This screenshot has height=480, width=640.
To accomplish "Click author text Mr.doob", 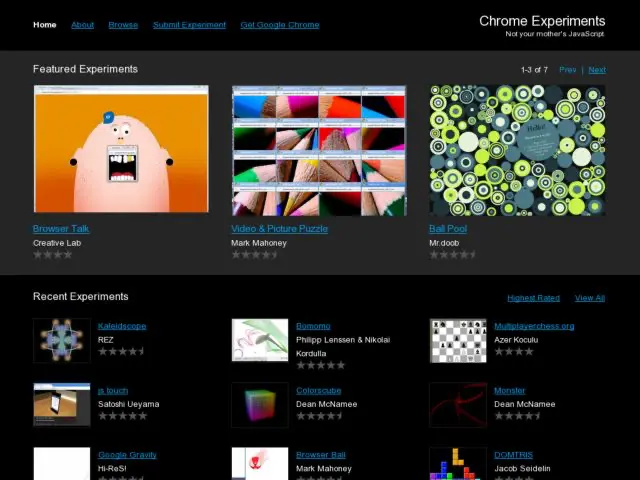I will click(x=444, y=243).
